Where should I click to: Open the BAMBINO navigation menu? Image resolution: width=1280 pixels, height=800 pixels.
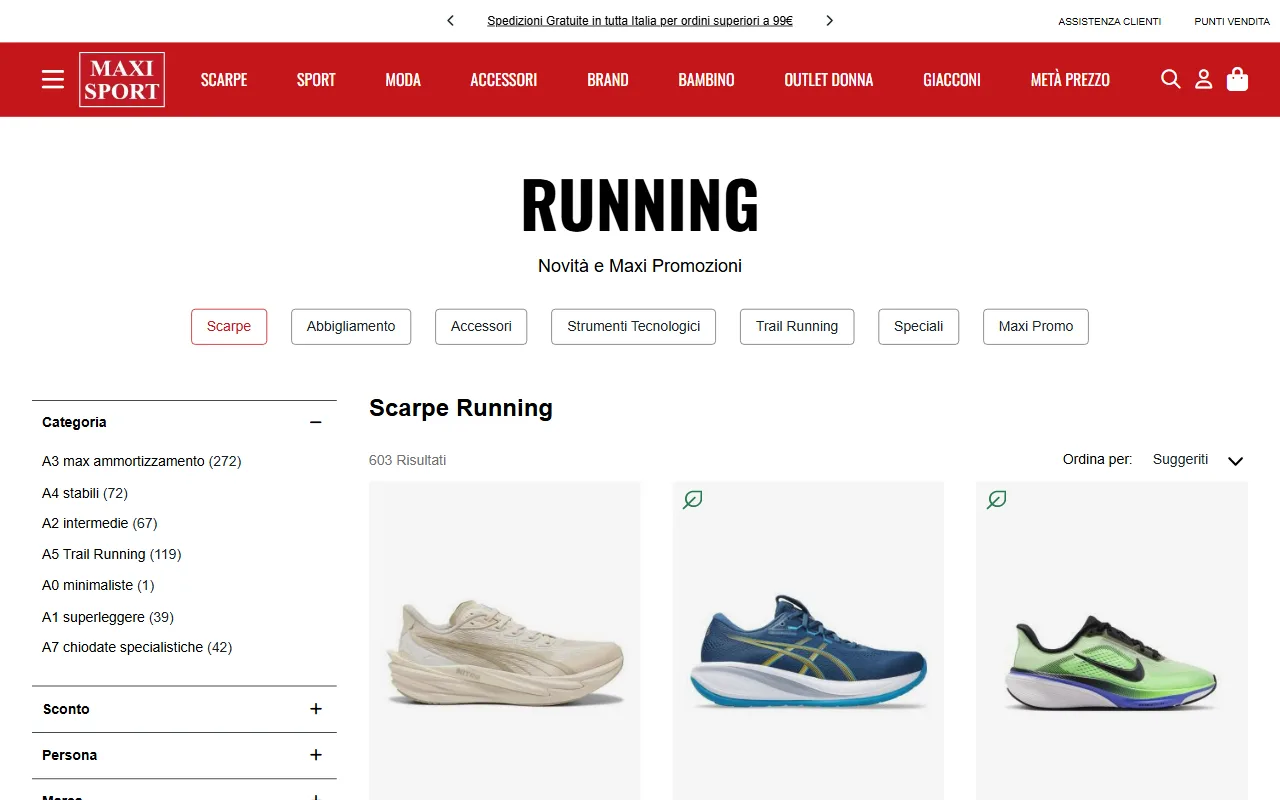coord(706,80)
